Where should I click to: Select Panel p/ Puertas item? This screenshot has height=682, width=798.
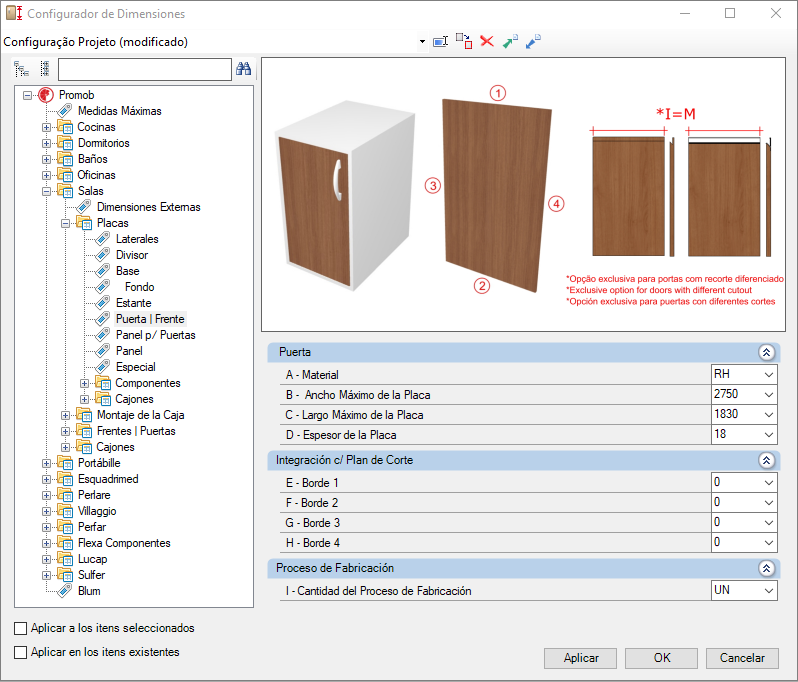click(156, 335)
